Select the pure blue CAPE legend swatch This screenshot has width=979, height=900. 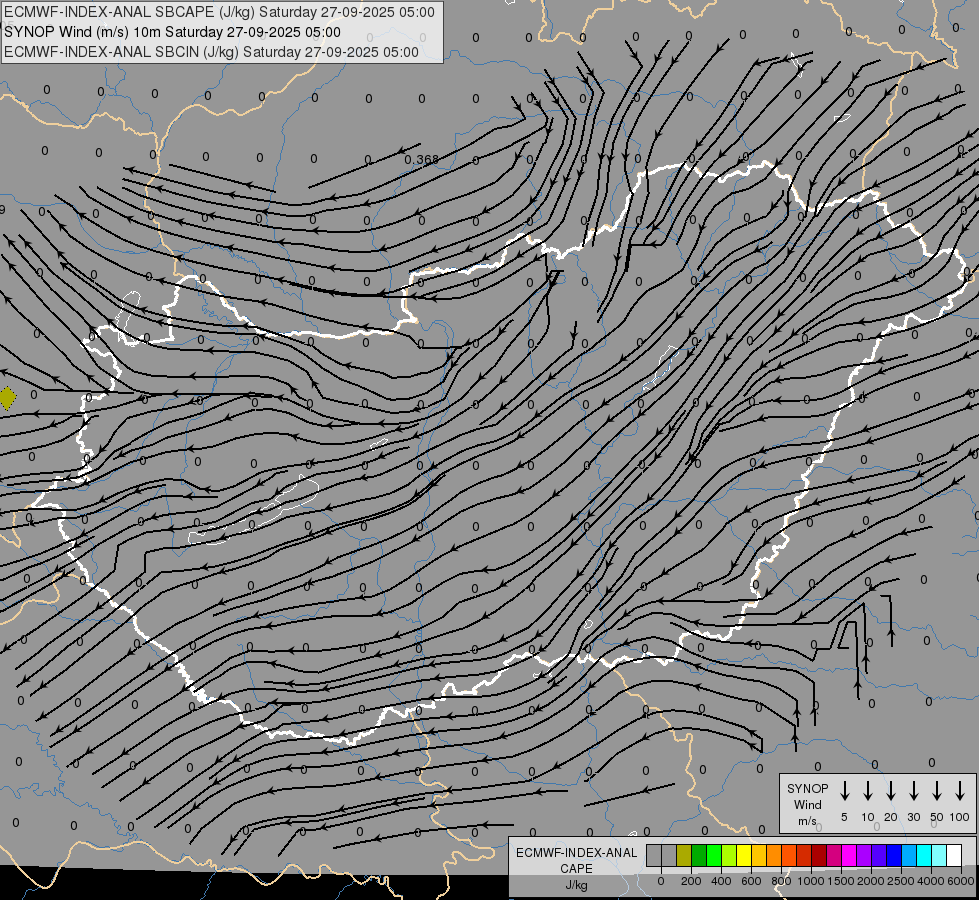tap(895, 856)
